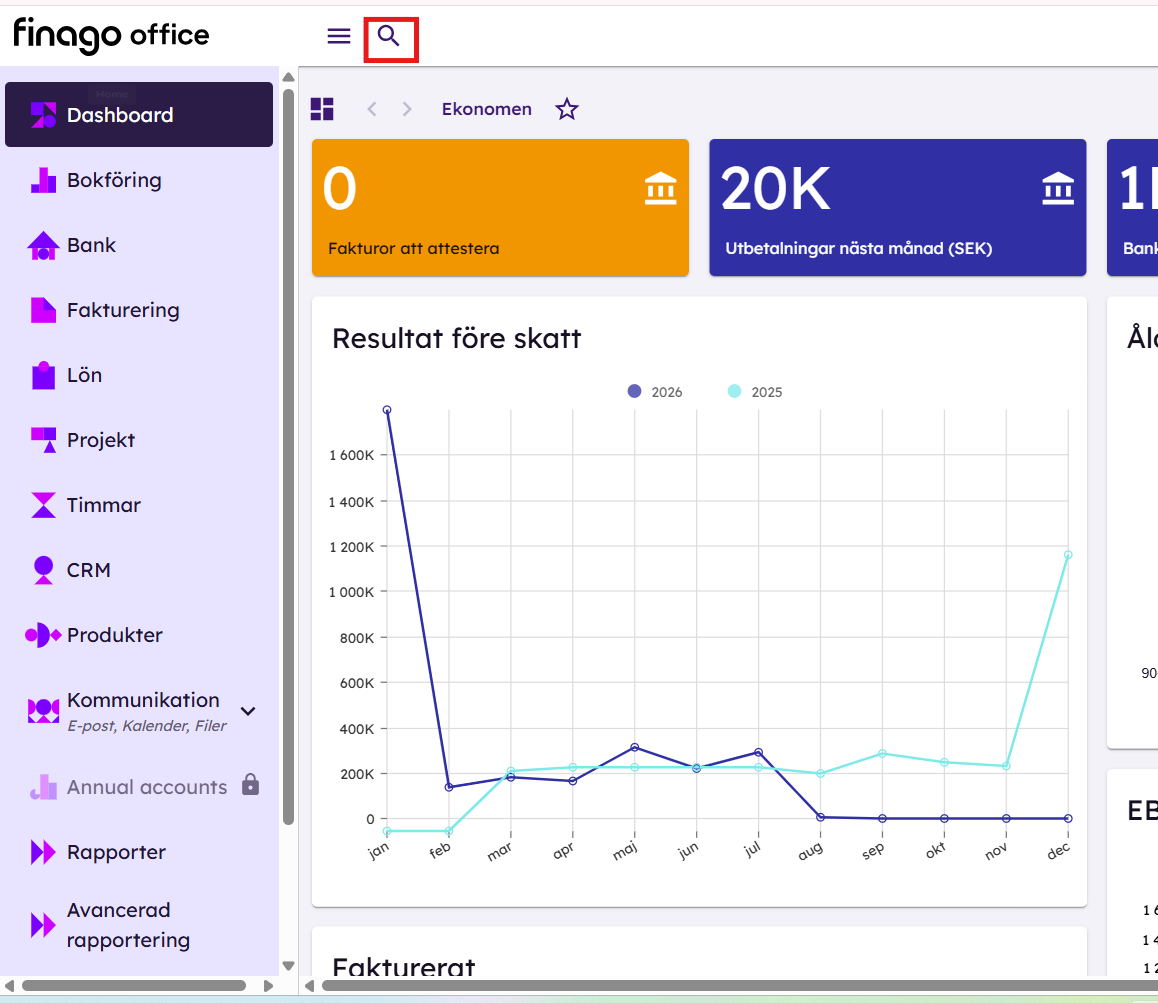Open the search magnifier icon
Screen dimensions: 1158x1003
388,35
